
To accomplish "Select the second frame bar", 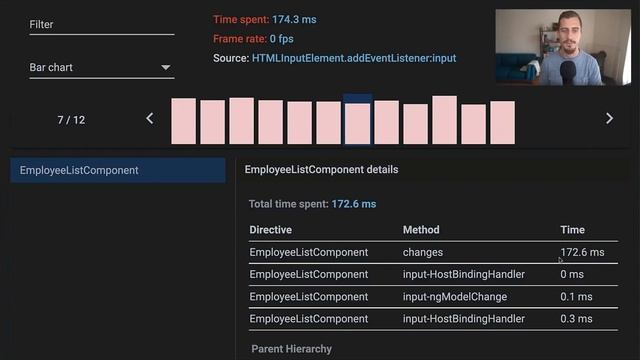I will pos(213,122).
